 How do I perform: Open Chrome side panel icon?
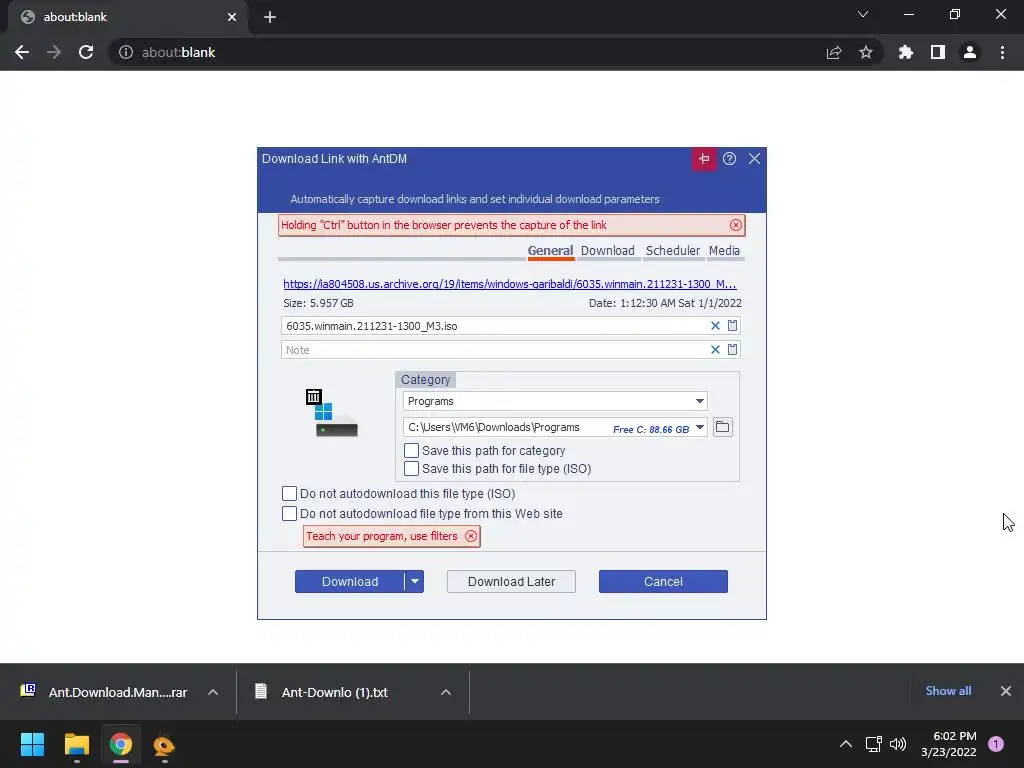coord(938,52)
